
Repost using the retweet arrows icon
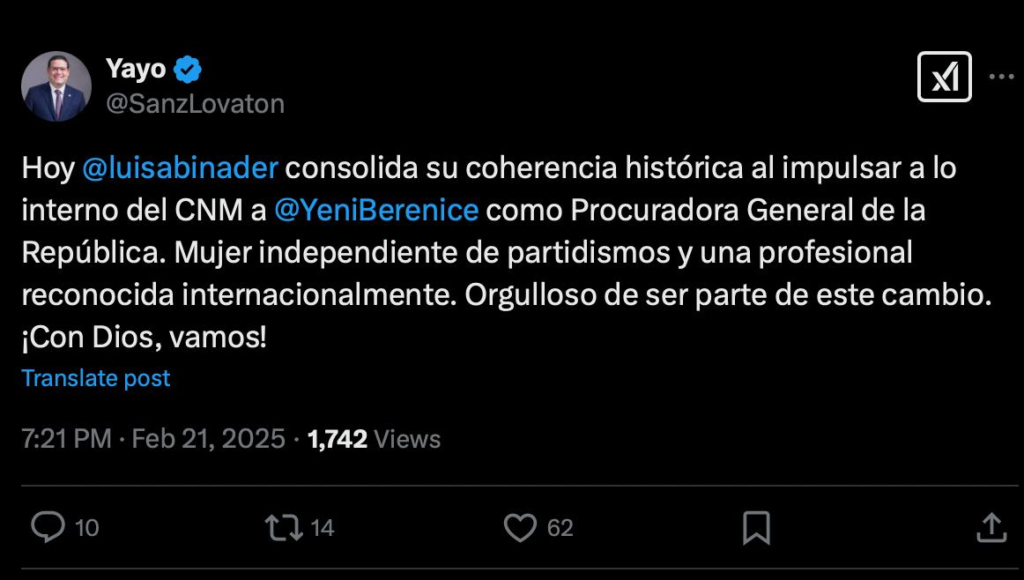pos(283,527)
